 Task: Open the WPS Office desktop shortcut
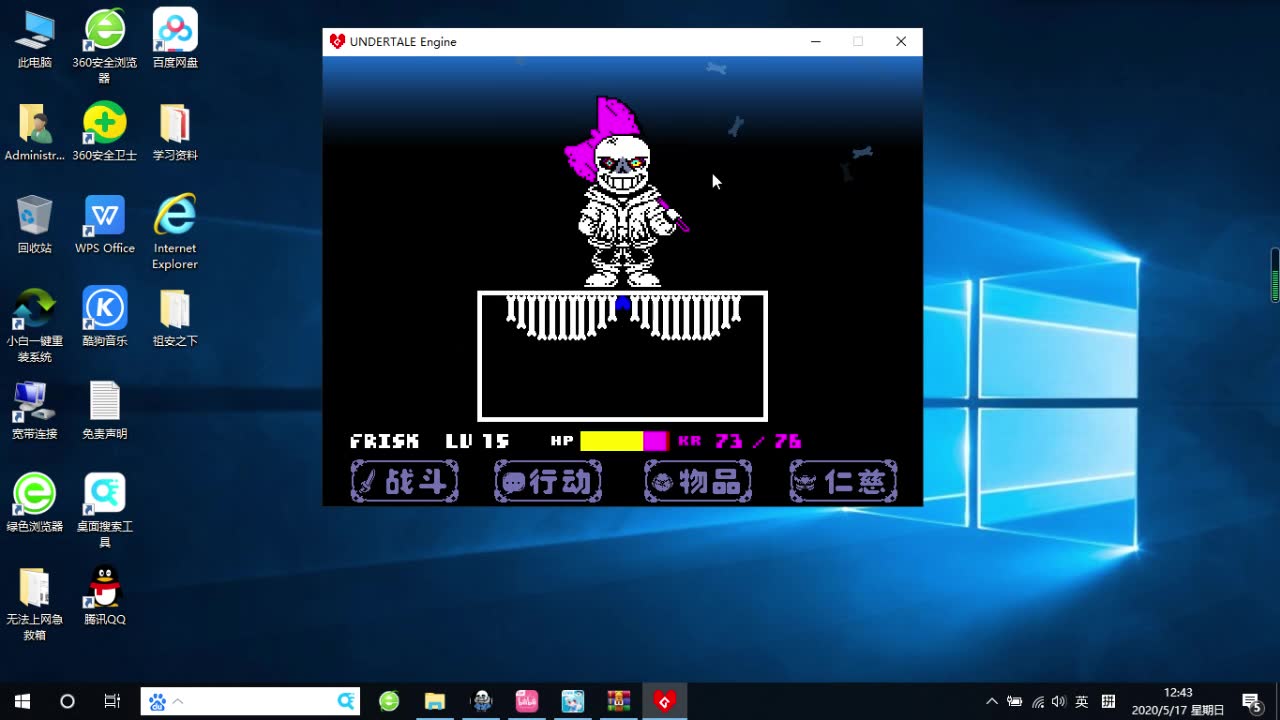tap(105, 226)
